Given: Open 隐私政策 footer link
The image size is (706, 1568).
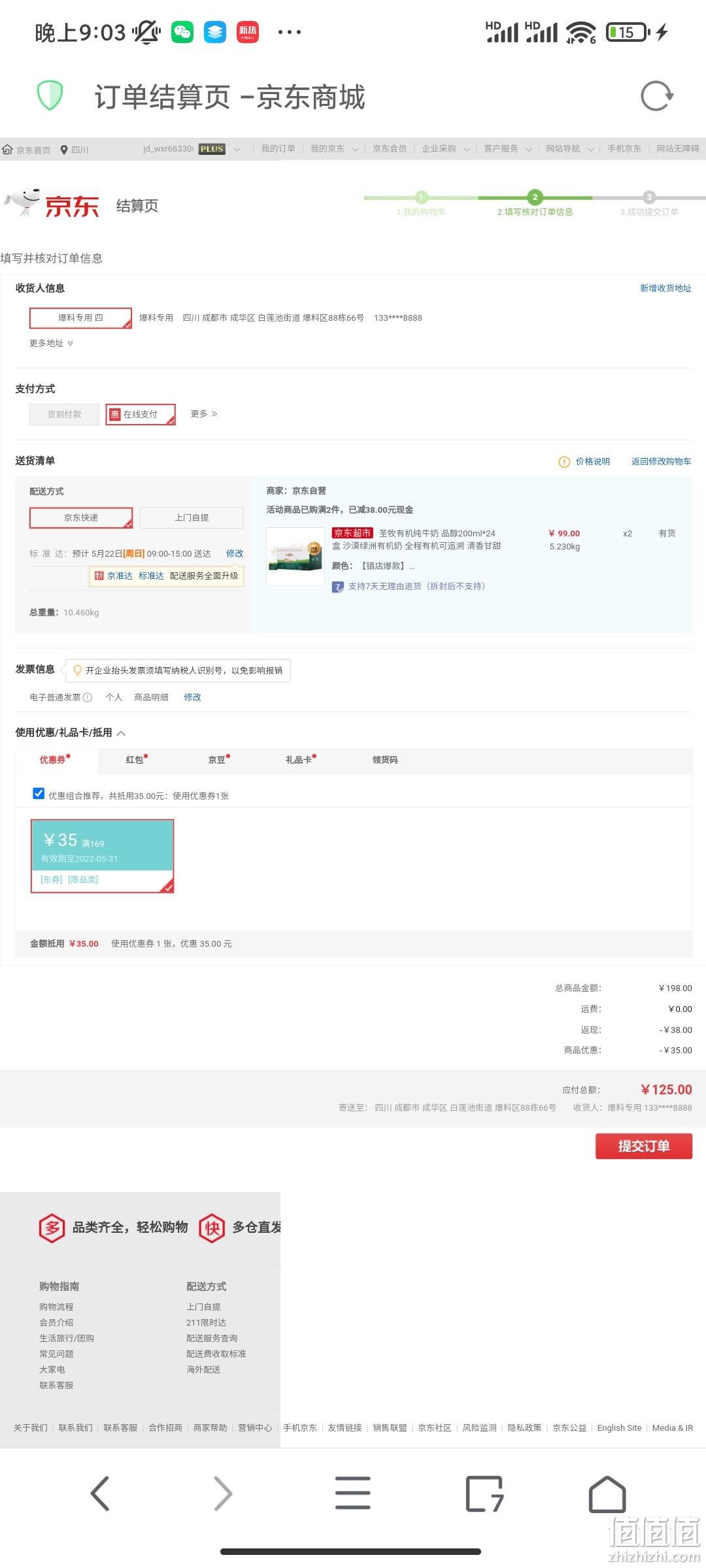Looking at the screenshot, I should tap(524, 1428).
